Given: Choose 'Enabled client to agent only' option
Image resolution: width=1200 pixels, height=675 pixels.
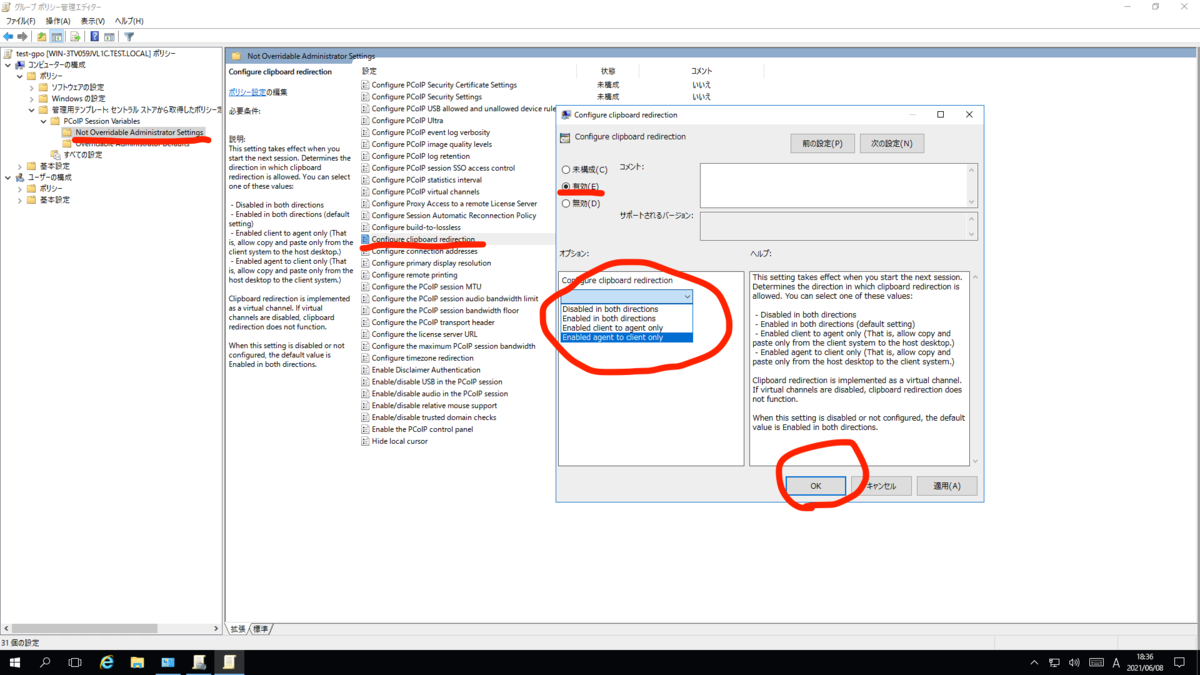Looking at the screenshot, I should 627,328.
